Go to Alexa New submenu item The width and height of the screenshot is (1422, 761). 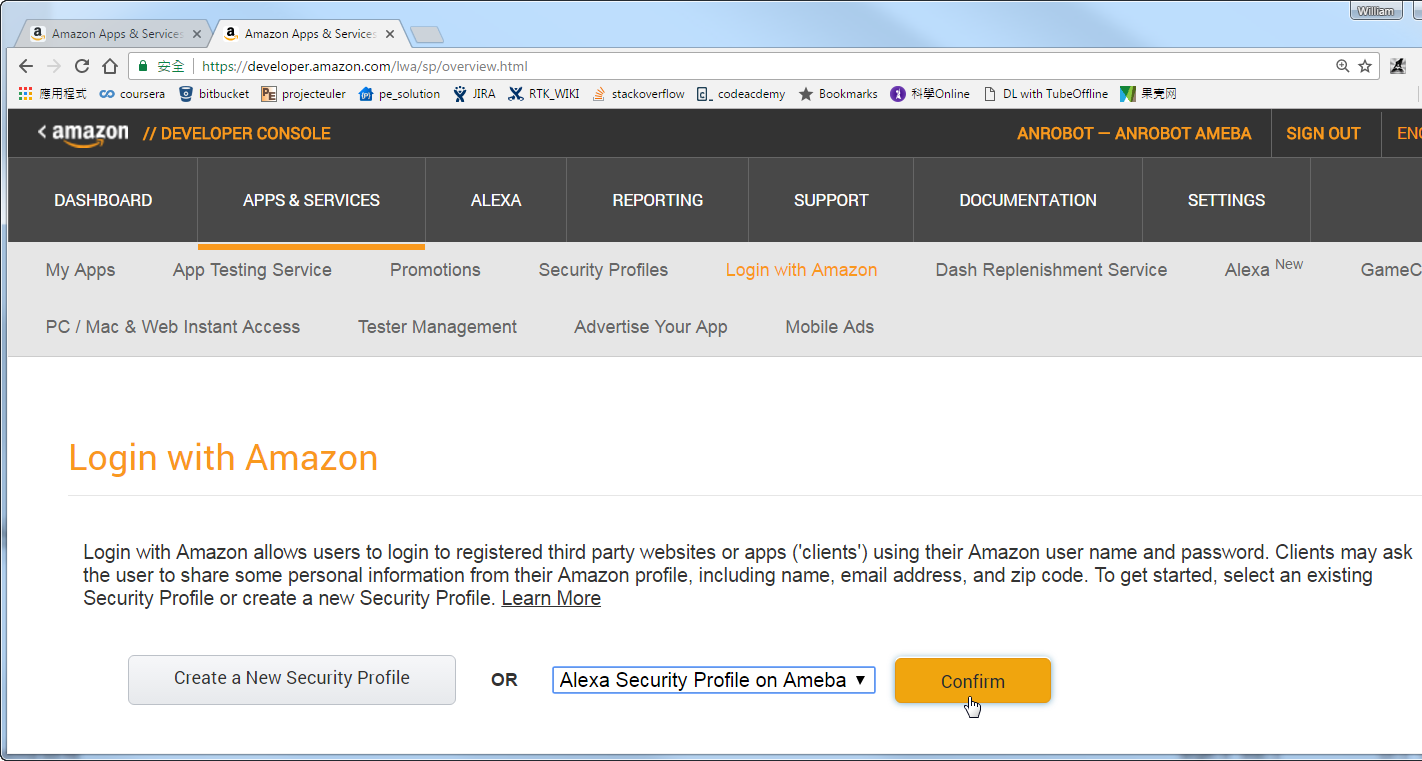tap(1264, 268)
